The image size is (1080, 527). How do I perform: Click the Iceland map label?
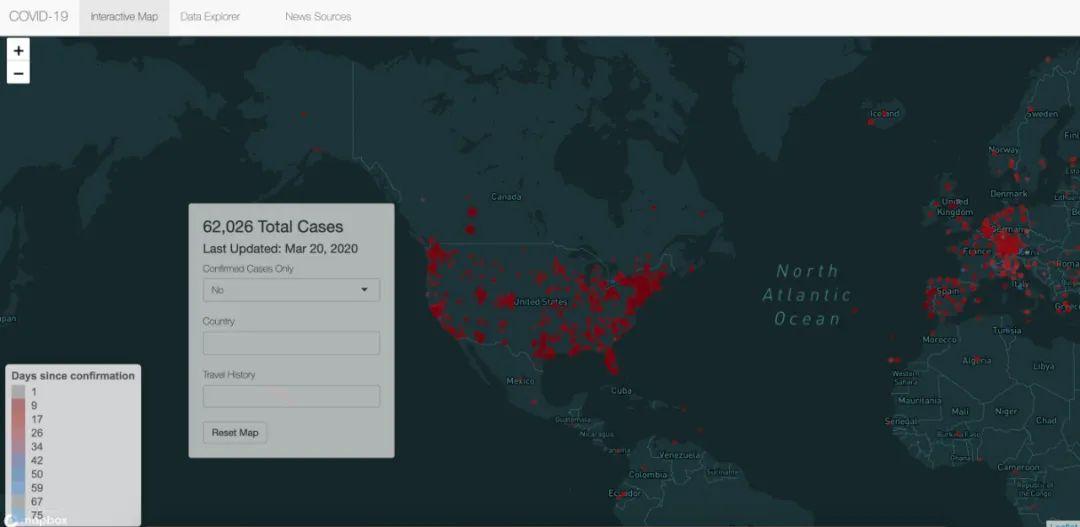[x=885, y=114]
